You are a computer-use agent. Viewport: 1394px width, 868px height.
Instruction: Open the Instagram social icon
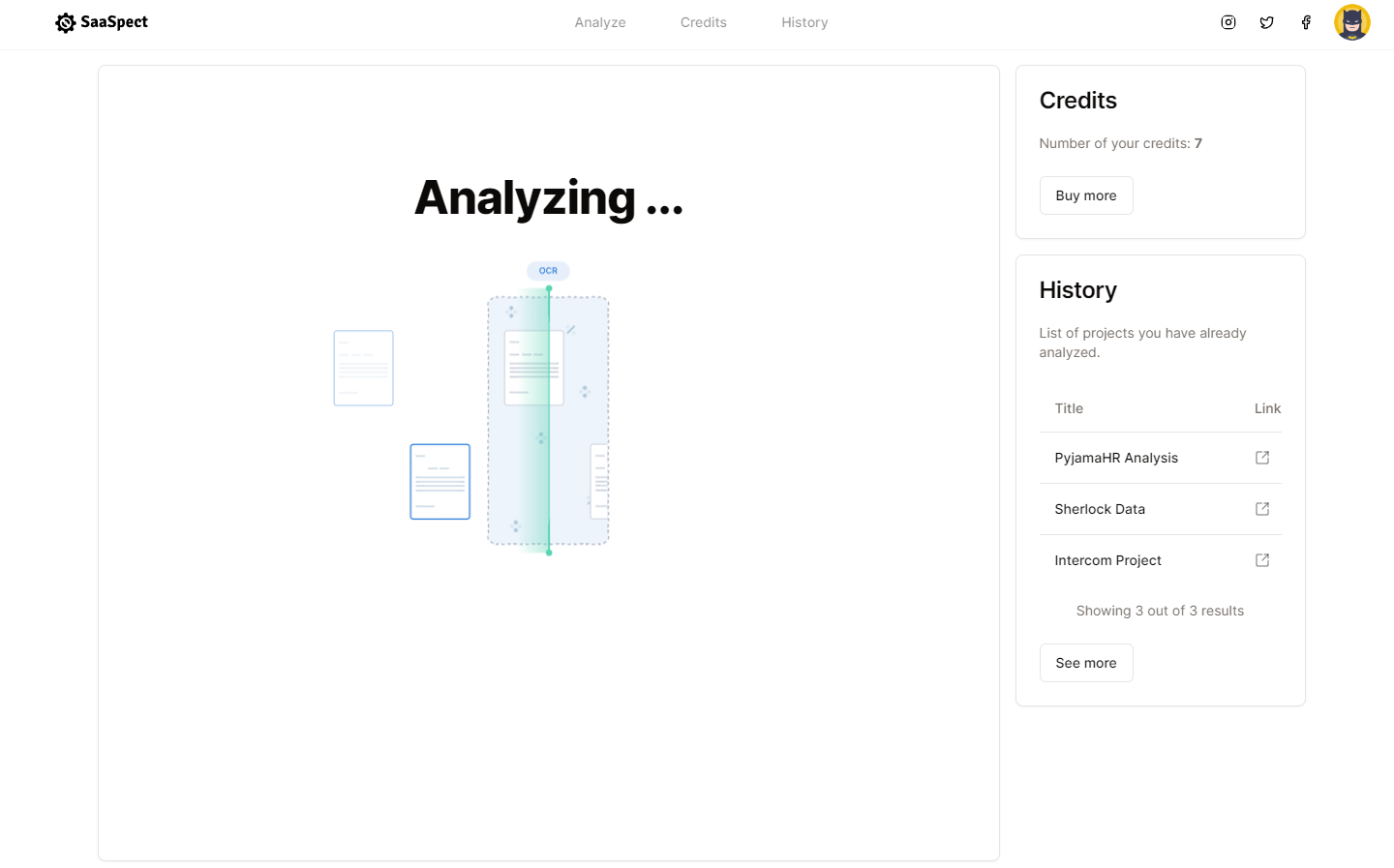[x=1228, y=22]
